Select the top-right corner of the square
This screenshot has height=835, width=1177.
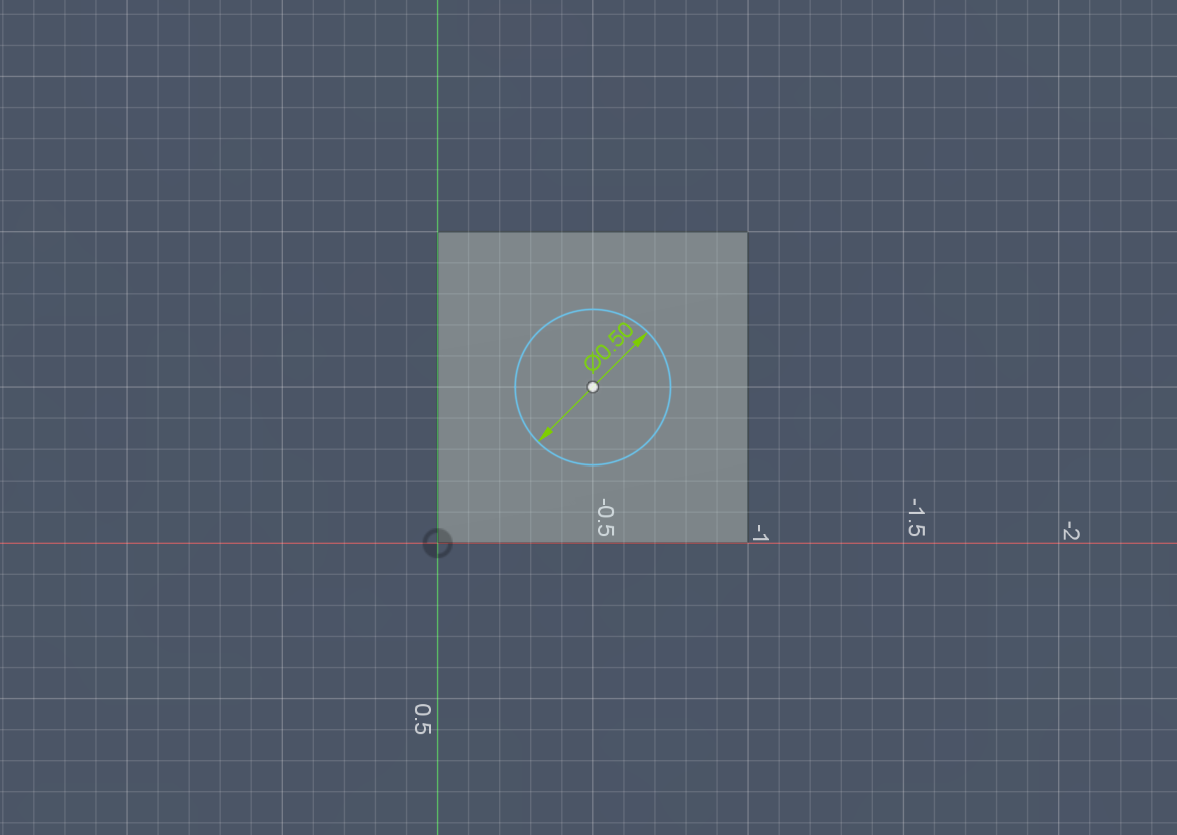coord(747,233)
